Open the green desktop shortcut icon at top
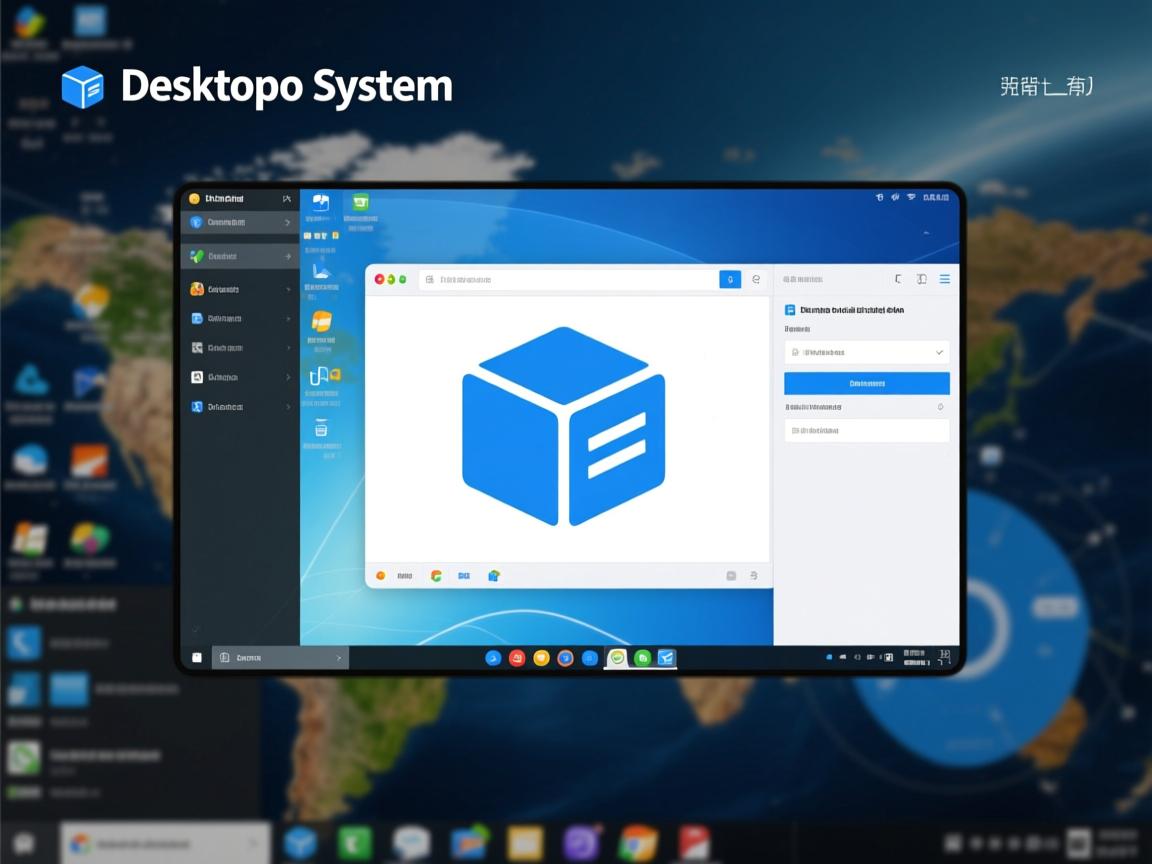Image resolution: width=1152 pixels, height=864 pixels. click(360, 203)
